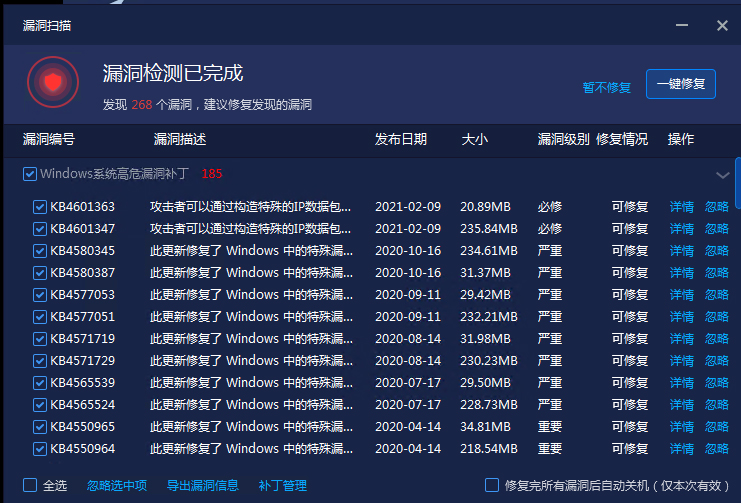Open 详情 for KB4580387

681,273
